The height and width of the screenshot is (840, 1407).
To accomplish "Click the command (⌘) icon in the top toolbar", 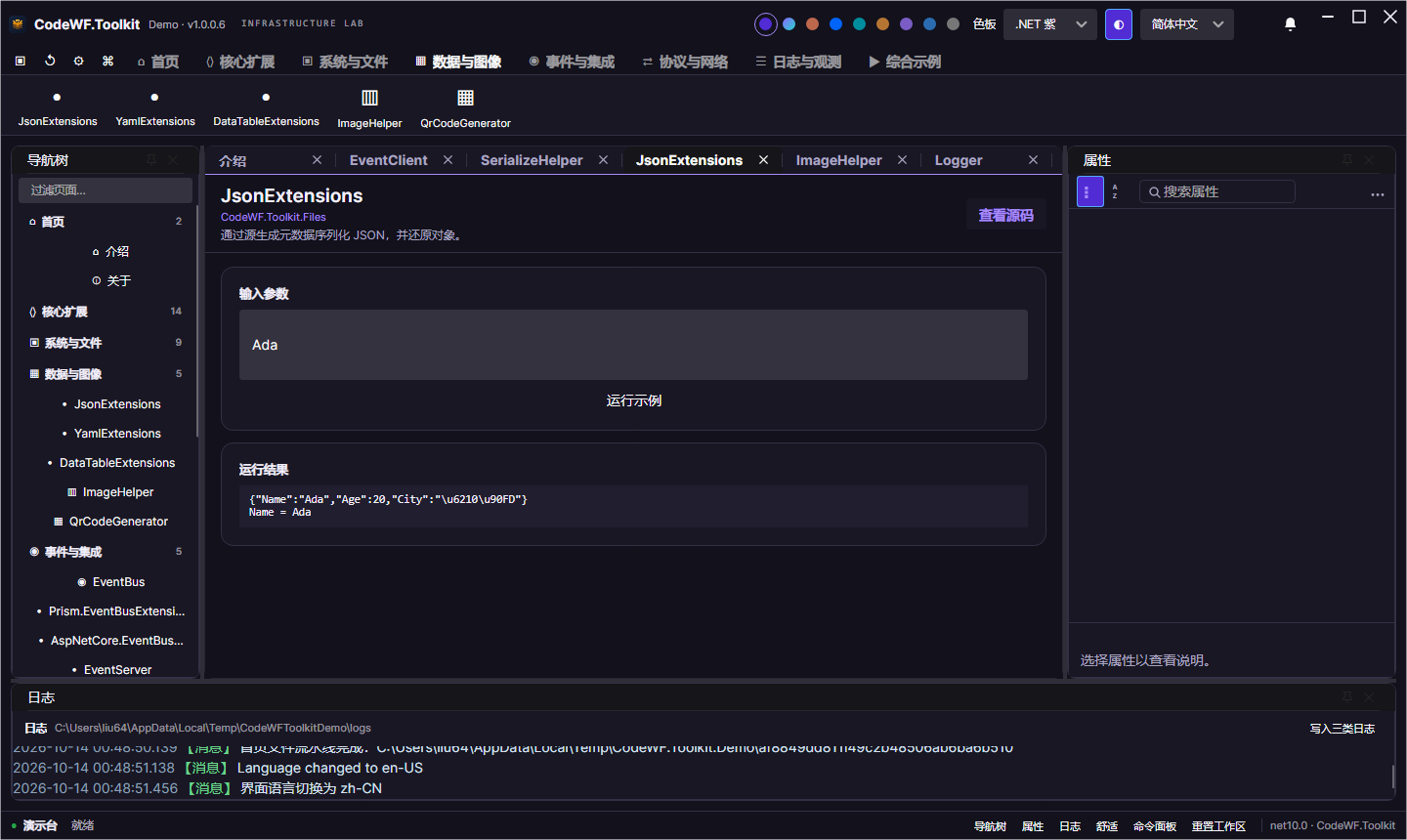I will coord(108,62).
